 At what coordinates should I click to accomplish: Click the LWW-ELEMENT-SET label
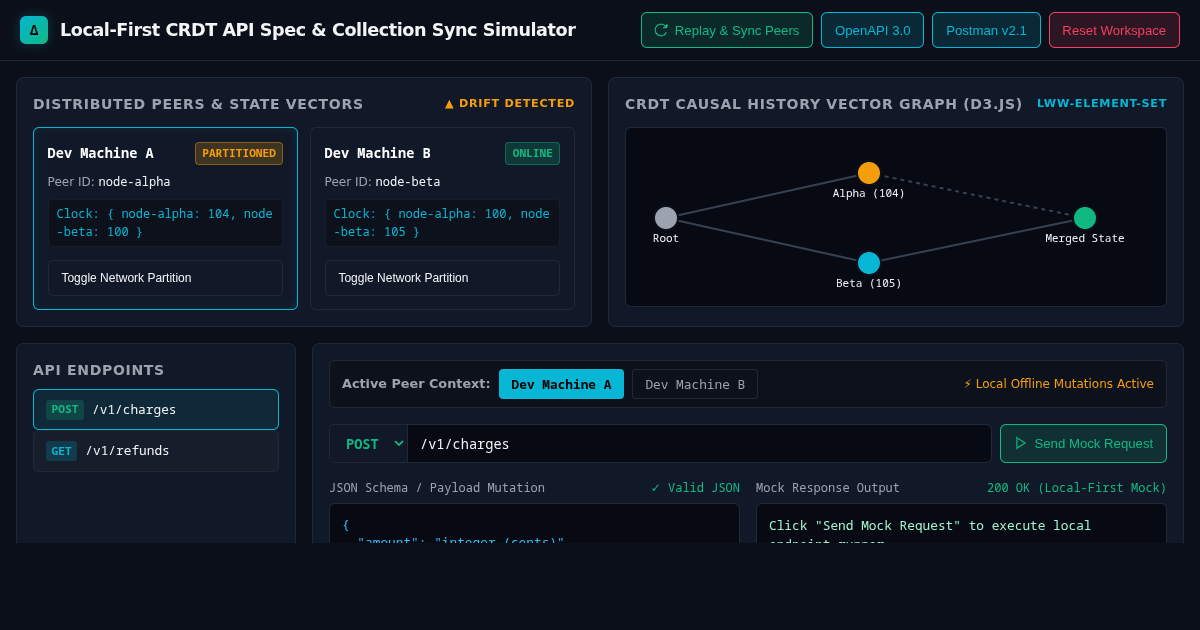point(1102,103)
